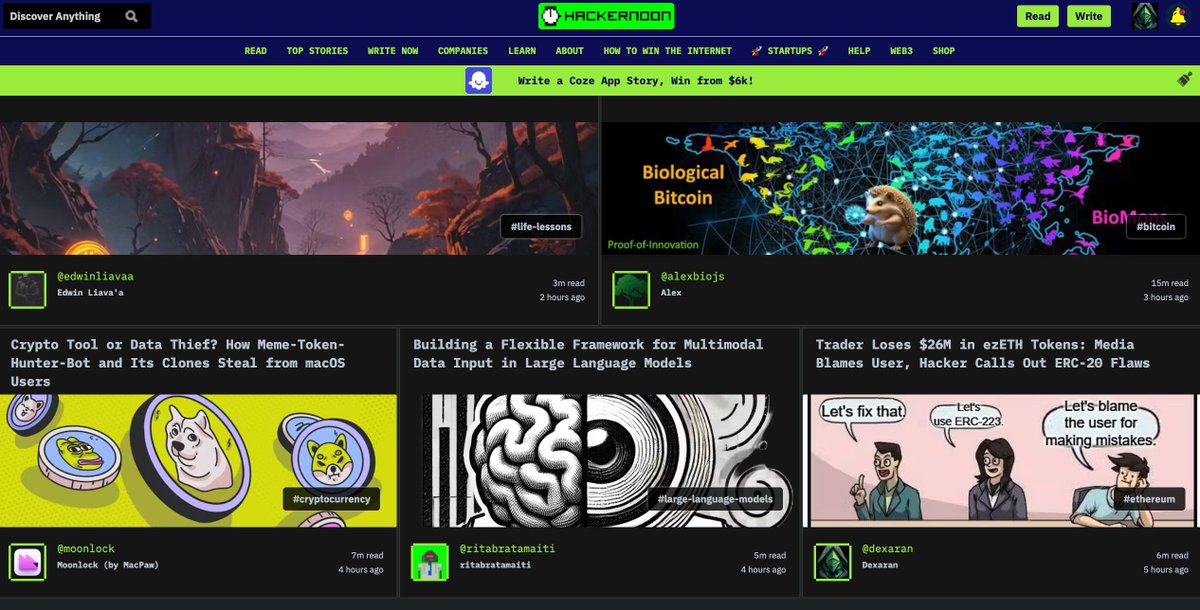Open Crypto Tool or Data Thief headline
This screenshot has width=1200, height=610.
click(x=178, y=363)
